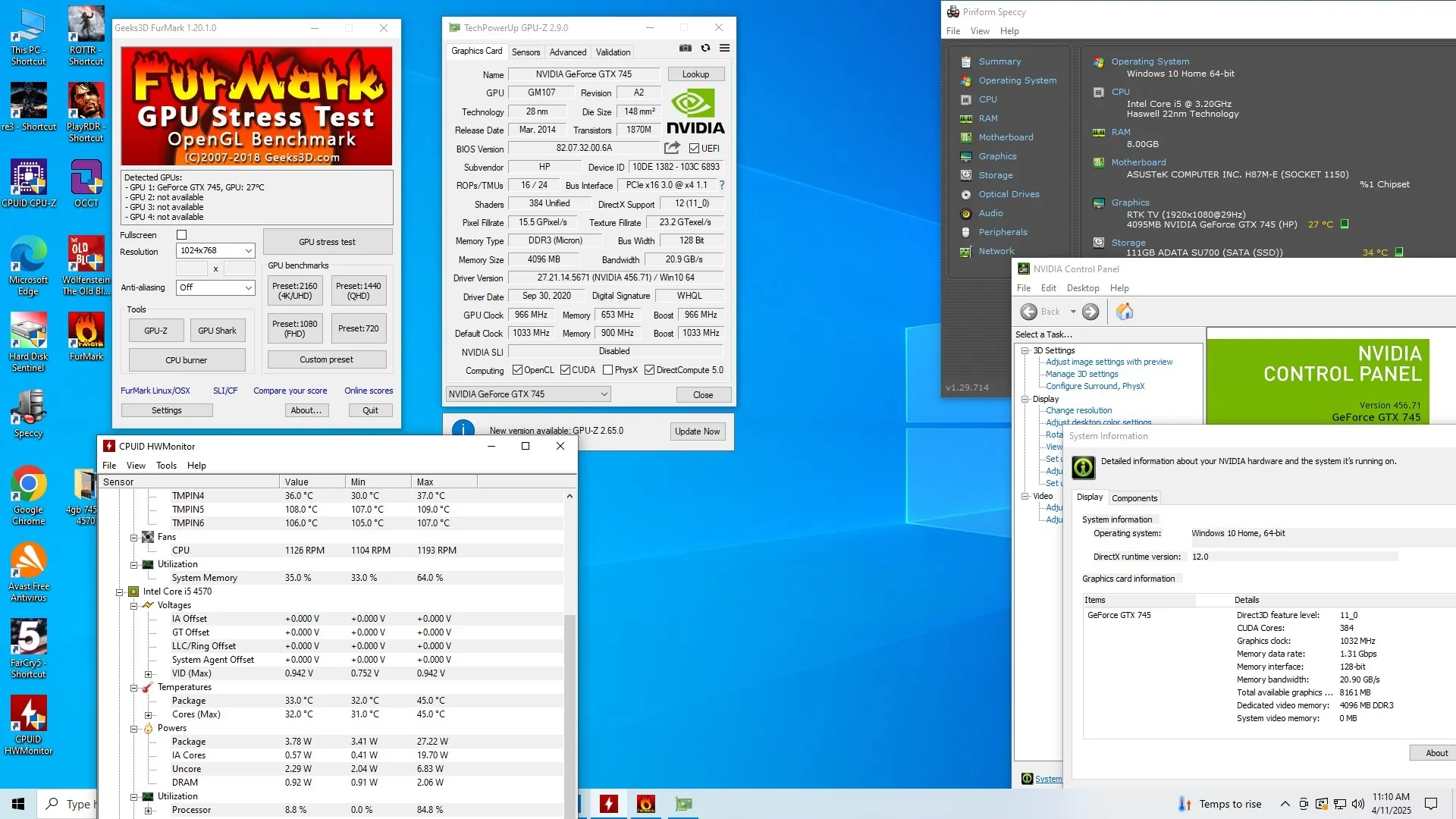The height and width of the screenshot is (819, 1456).
Task: Click the FurMark CPU burner button
Action: [x=187, y=360]
